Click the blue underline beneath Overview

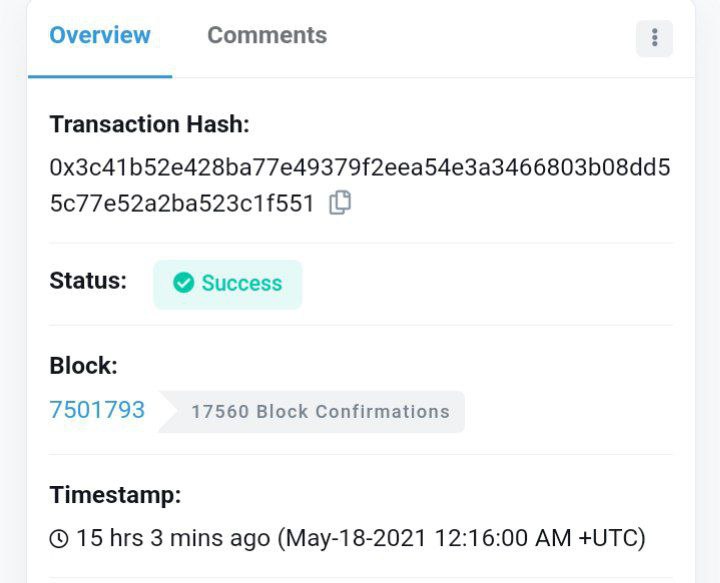(x=100, y=76)
